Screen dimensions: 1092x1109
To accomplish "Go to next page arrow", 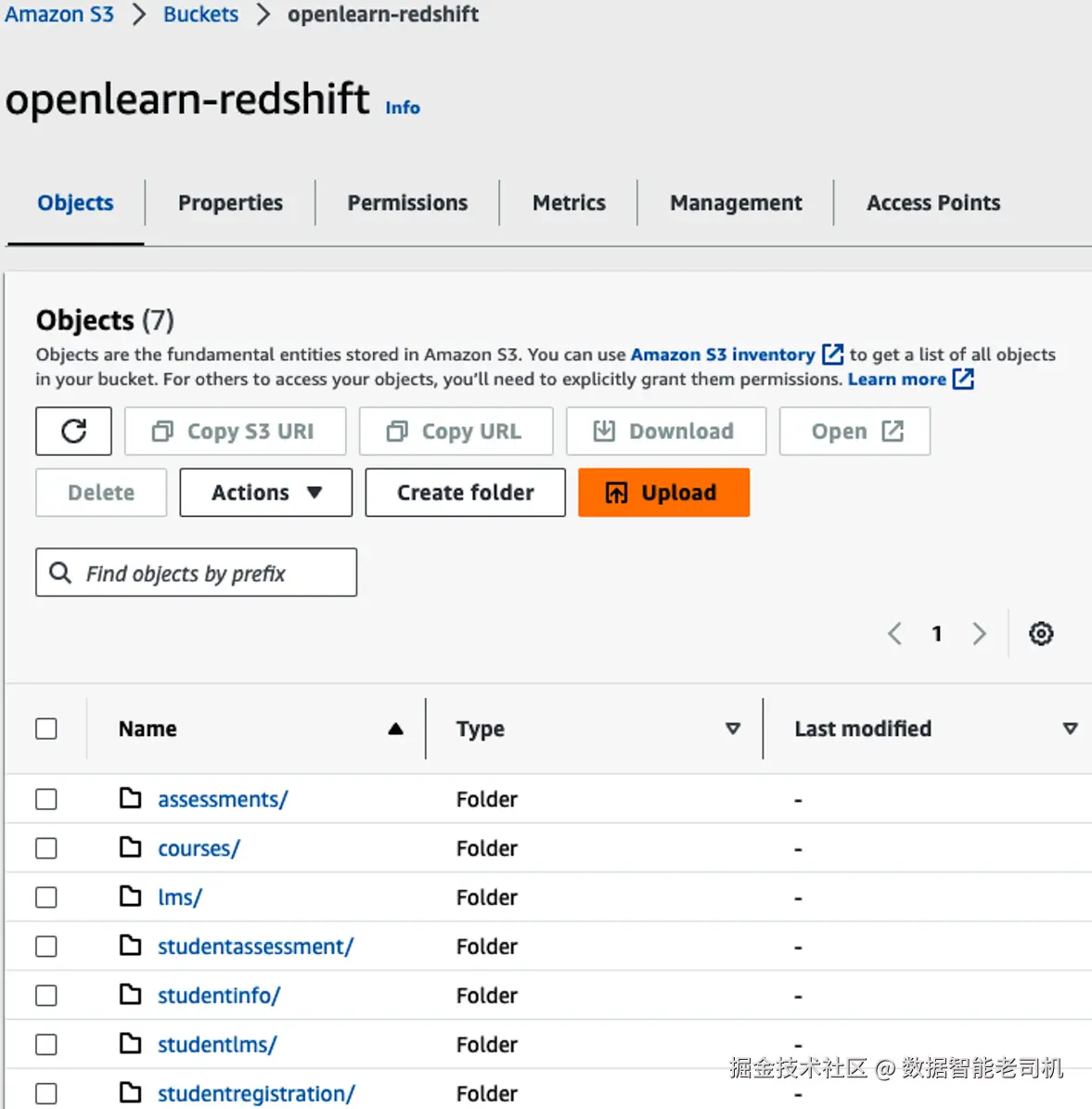I will click(x=979, y=634).
